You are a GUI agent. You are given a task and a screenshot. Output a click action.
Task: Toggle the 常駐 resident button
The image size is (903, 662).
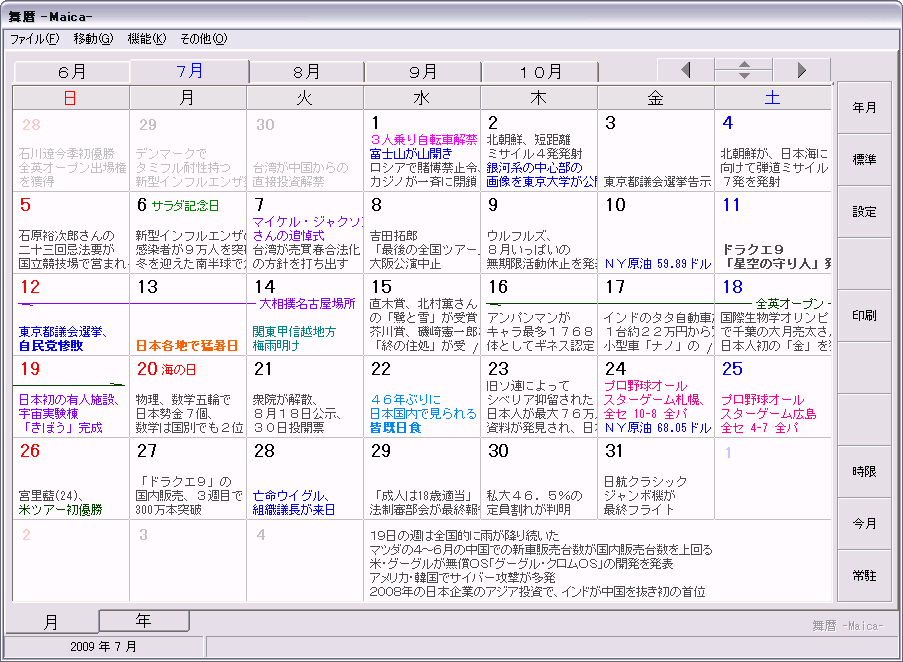point(864,576)
